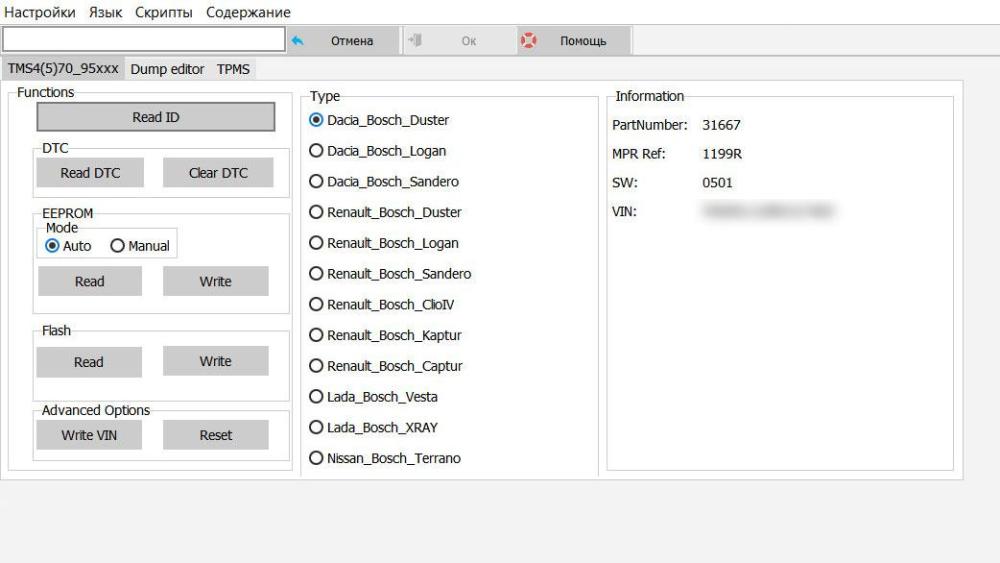The height and width of the screenshot is (563, 1000).
Task: Focus the empty text field above the tabs
Action: coord(143,40)
